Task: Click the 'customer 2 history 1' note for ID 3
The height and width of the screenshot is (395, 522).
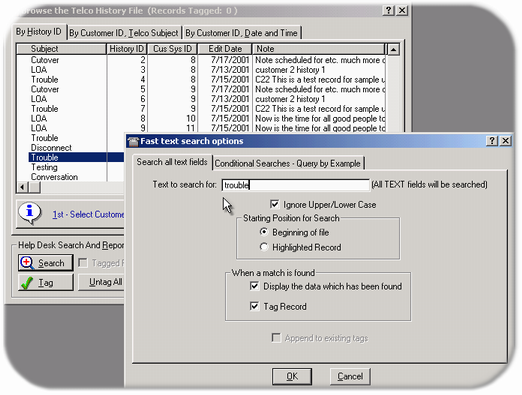Action: tap(290, 70)
